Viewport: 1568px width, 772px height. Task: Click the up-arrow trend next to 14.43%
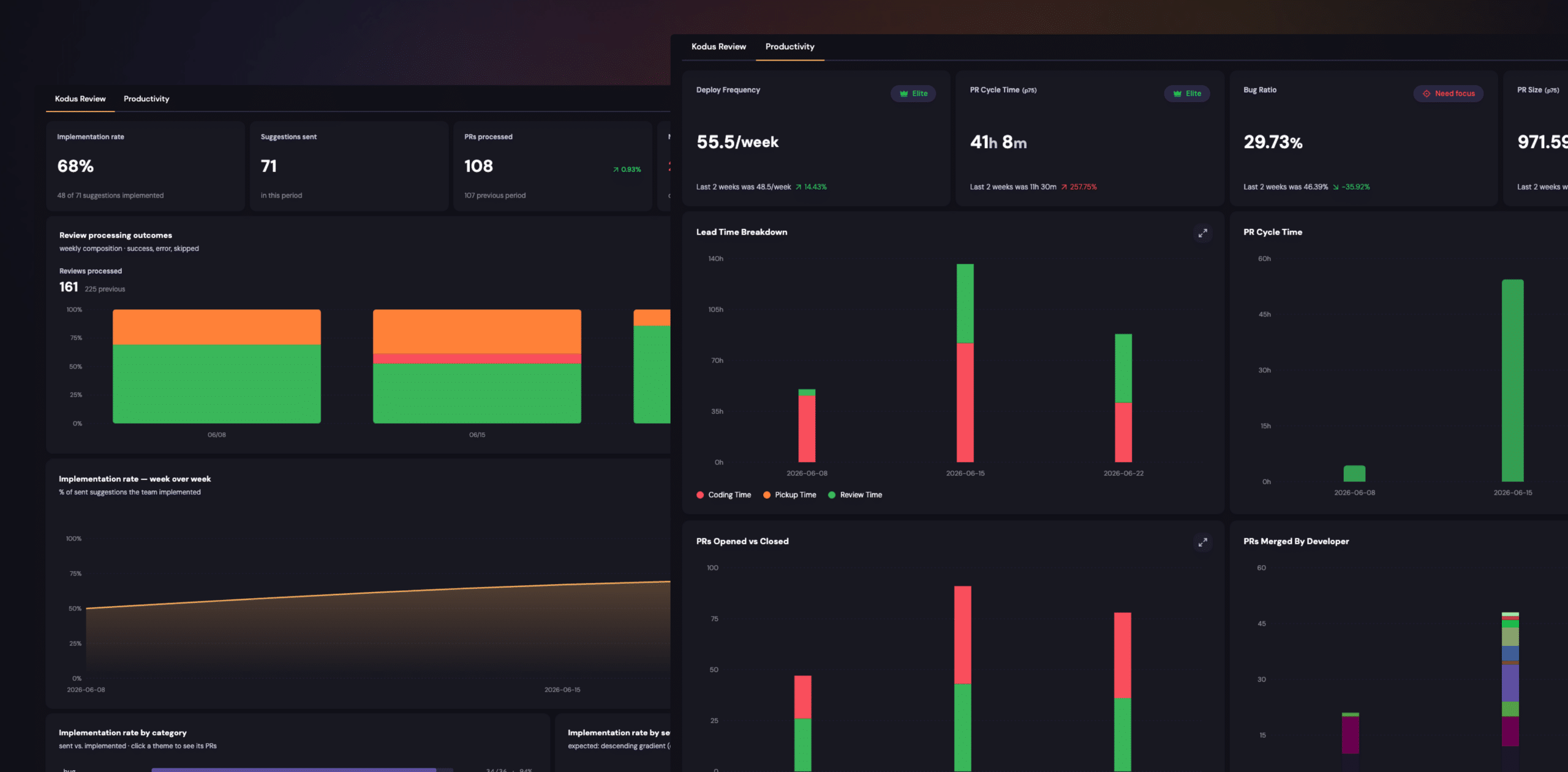tap(799, 187)
